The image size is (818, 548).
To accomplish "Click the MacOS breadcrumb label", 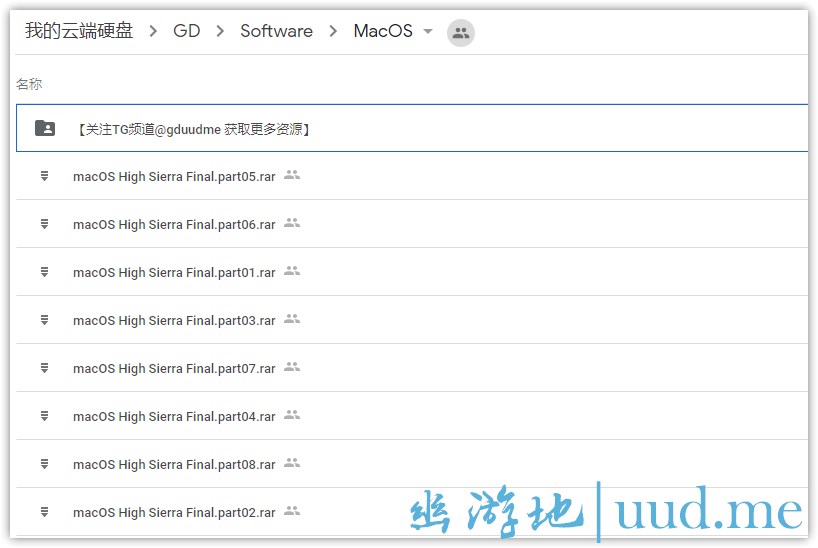I will [x=383, y=31].
